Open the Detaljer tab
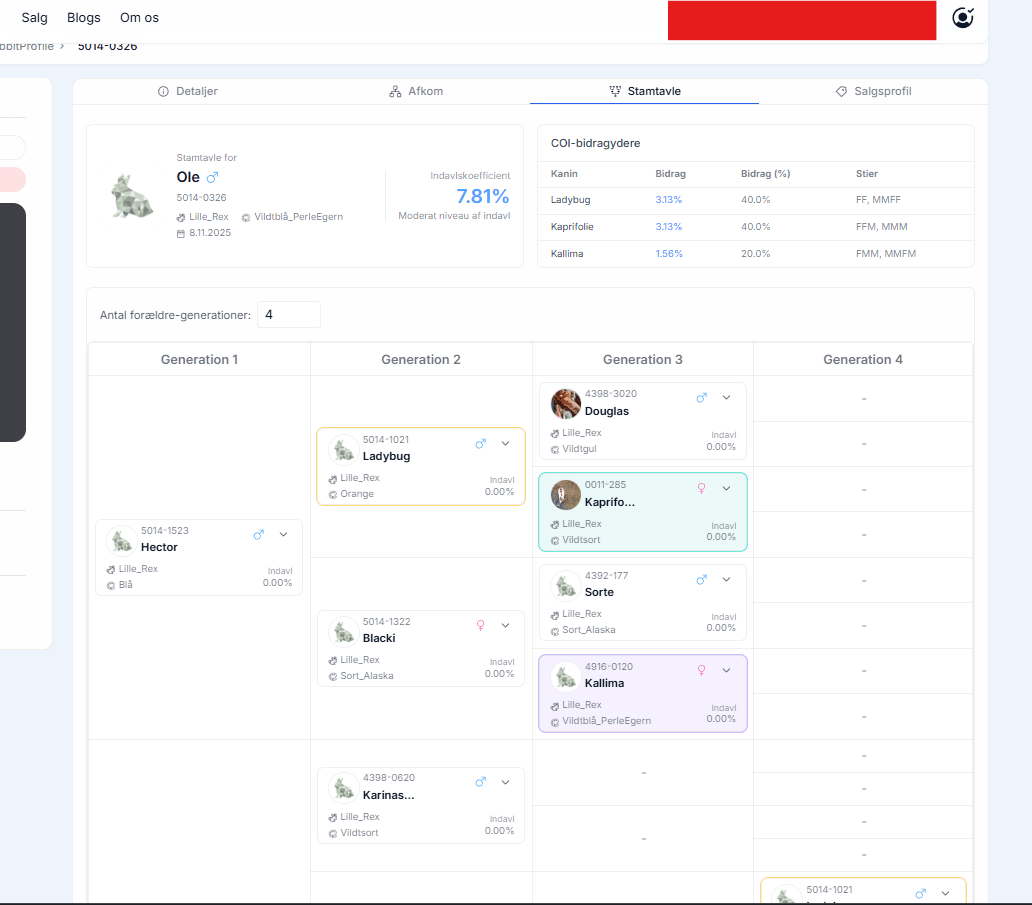This screenshot has width=1032, height=905. click(x=188, y=91)
